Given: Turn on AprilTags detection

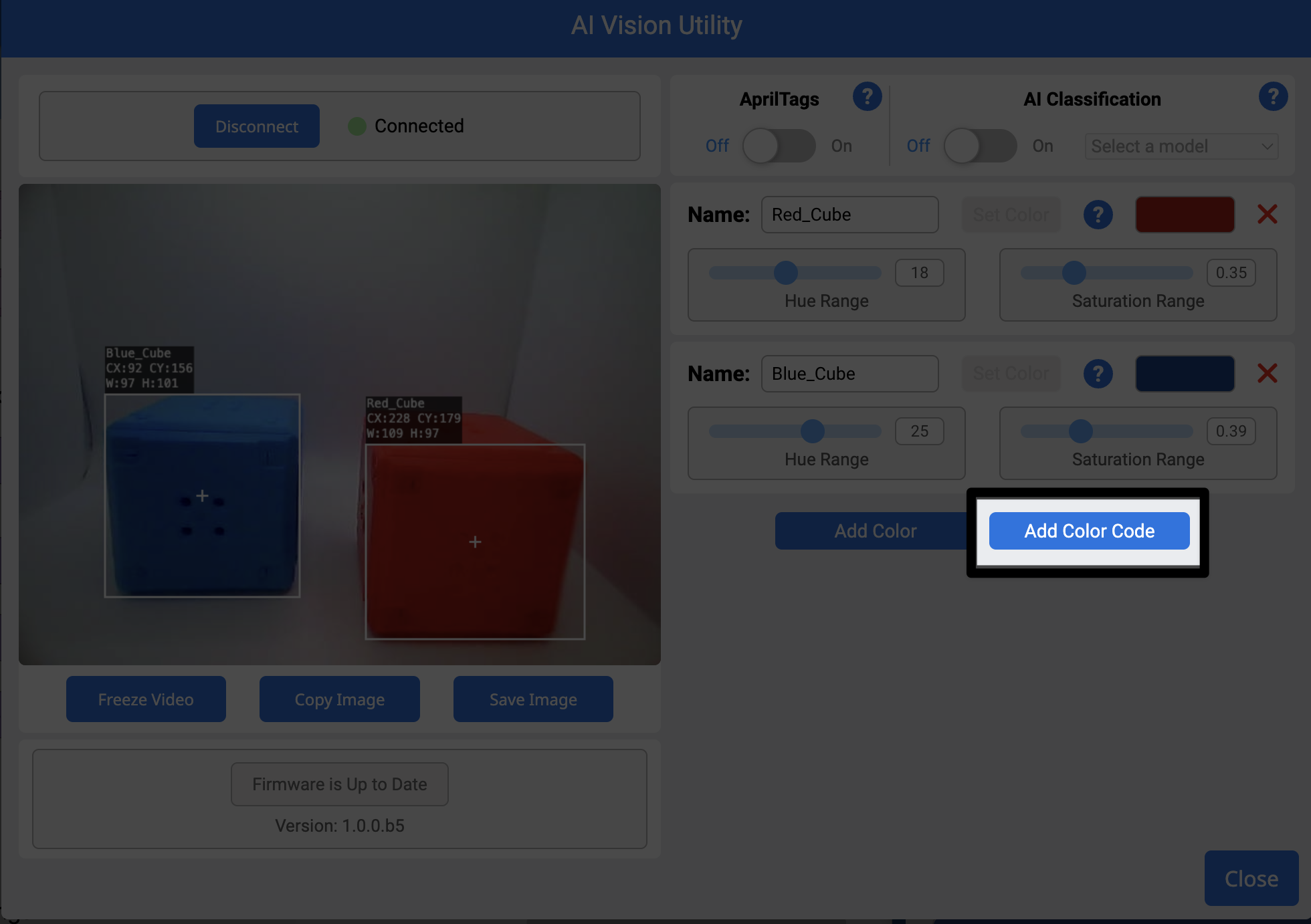Looking at the screenshot, I should [778, 146].
